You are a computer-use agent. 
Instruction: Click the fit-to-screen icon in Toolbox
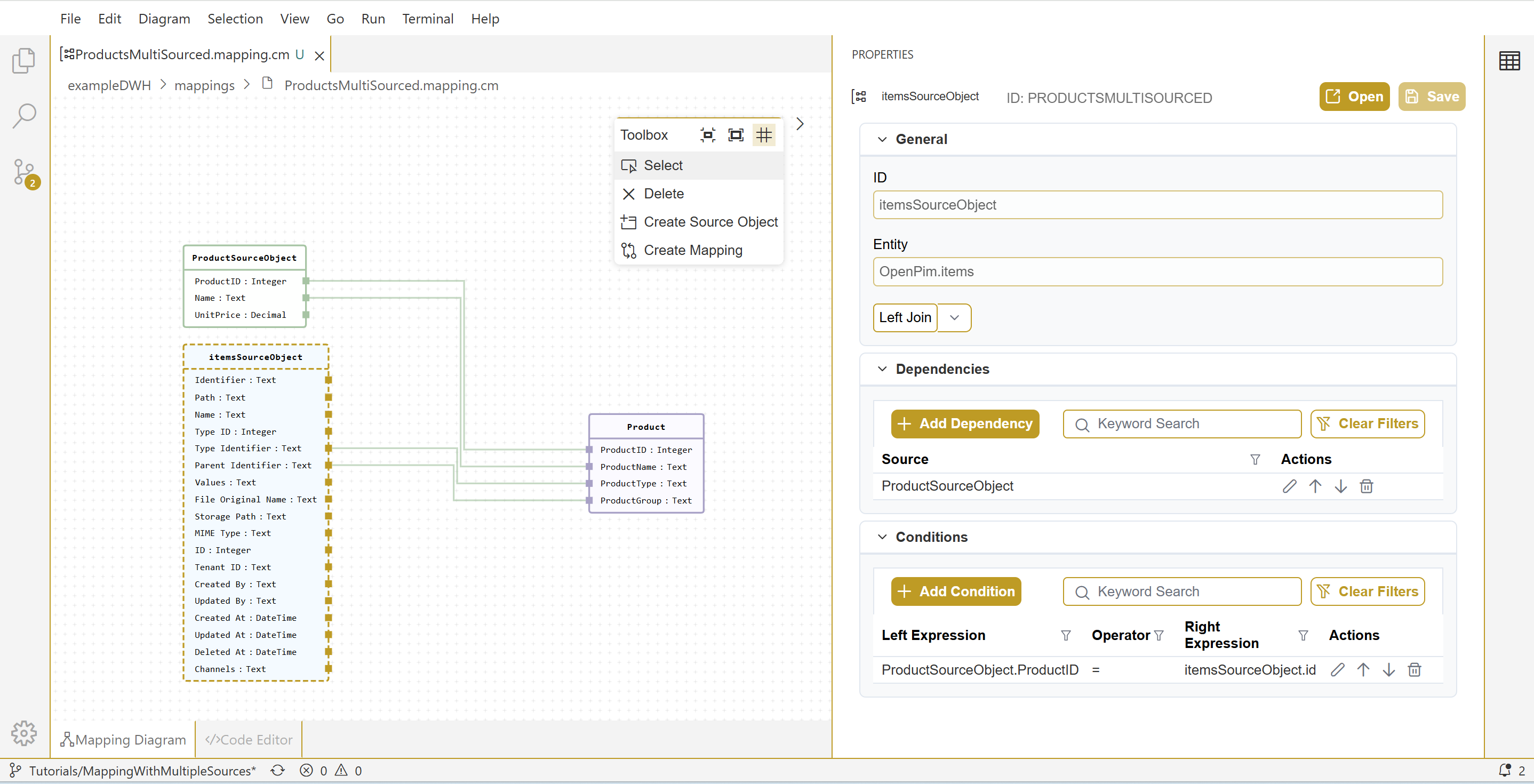click(736, 135)
